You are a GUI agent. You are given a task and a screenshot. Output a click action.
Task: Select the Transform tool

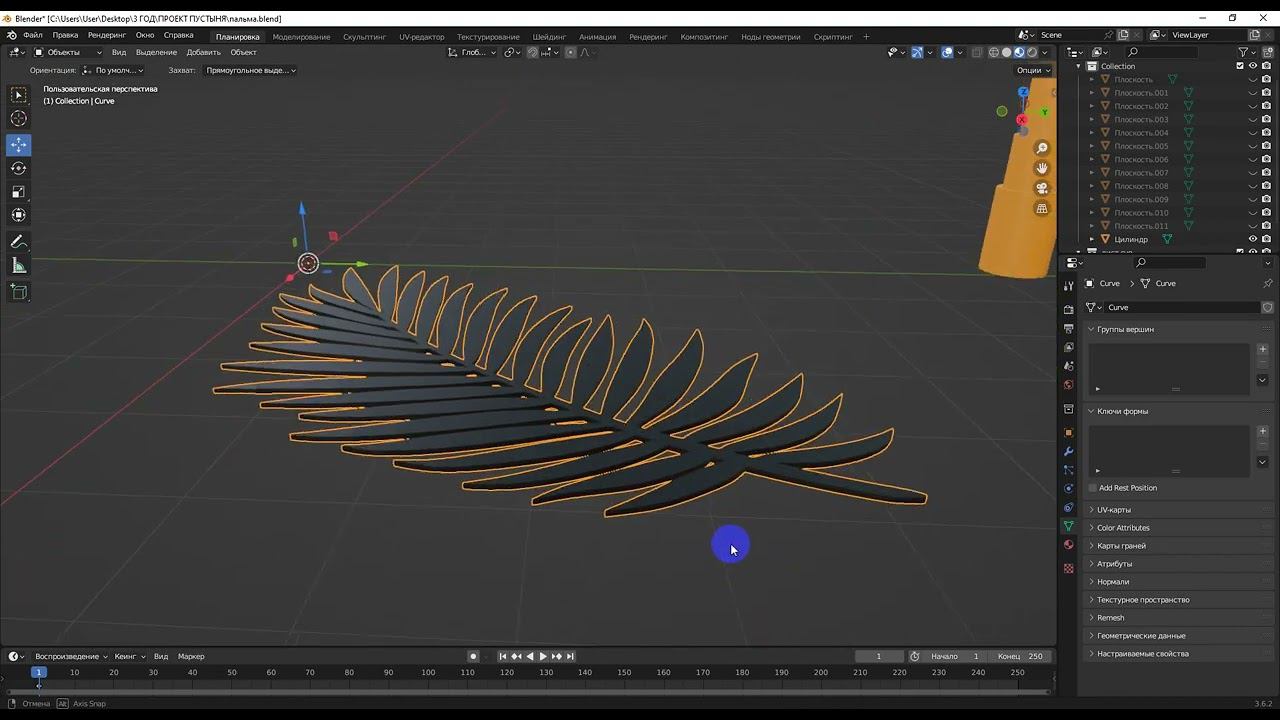19,215
